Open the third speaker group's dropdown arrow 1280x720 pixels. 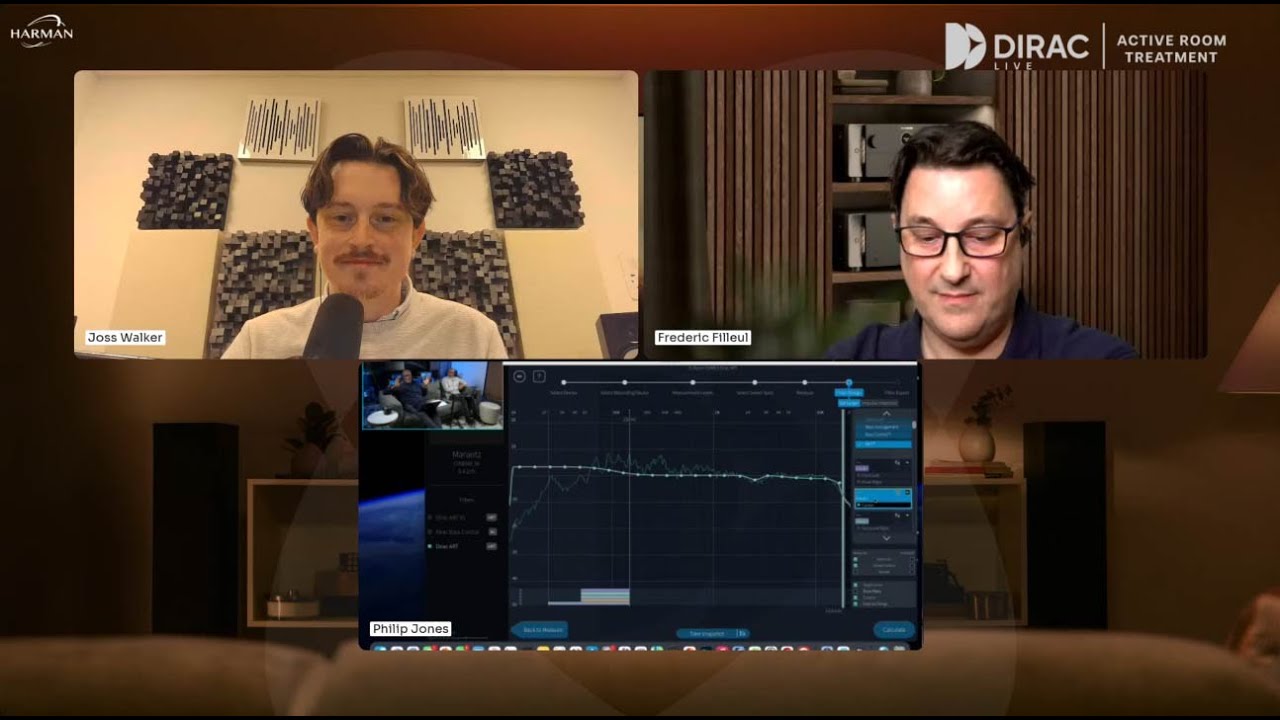coord(907,515)
